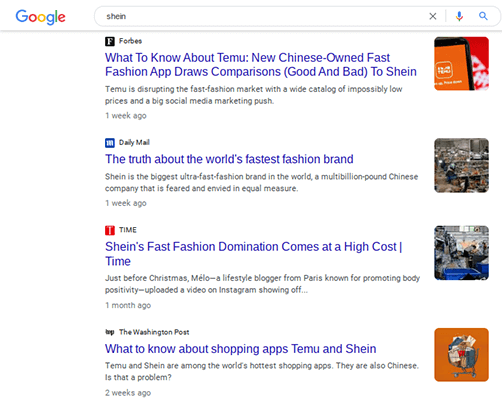The width and height of the screenshot is (502, 400).
Task: Click the Forbes favicon icon
Action: pos(110,41)
